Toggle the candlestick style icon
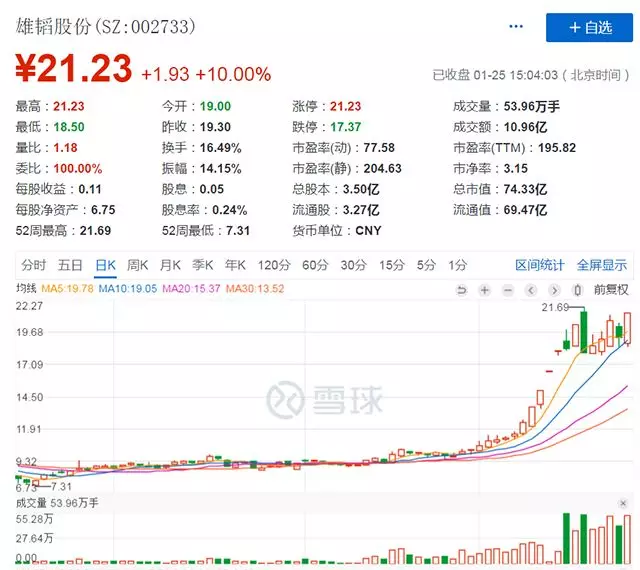640x570 pixels. tap(577, 290)
